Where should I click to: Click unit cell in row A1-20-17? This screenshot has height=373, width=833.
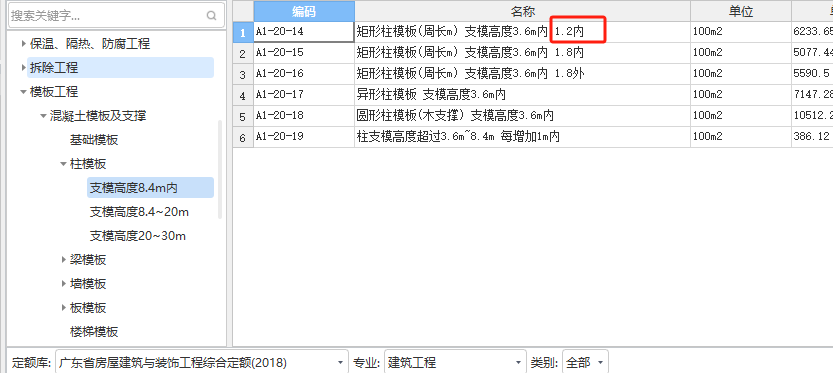pos(741,95)
